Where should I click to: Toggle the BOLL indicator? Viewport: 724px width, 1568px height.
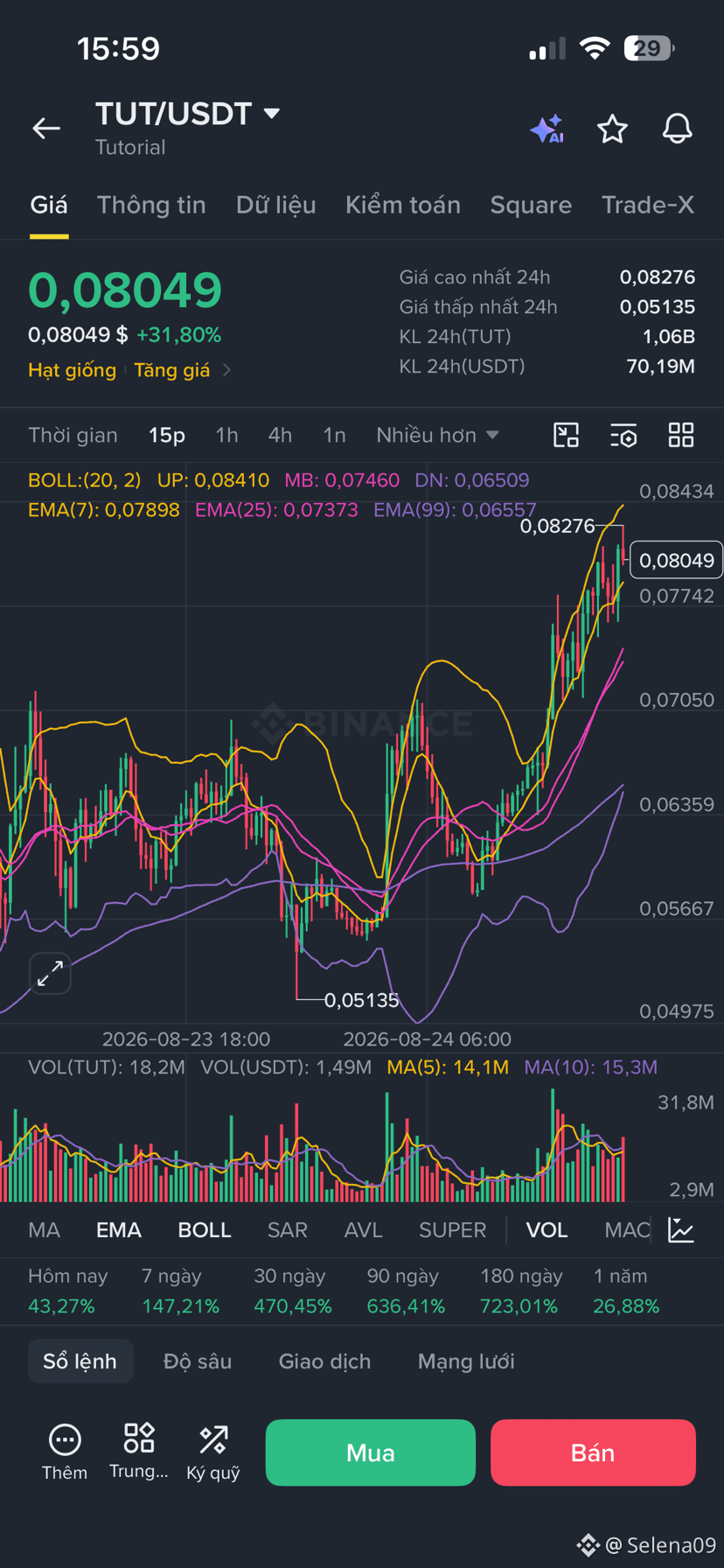click(205, 1230)
